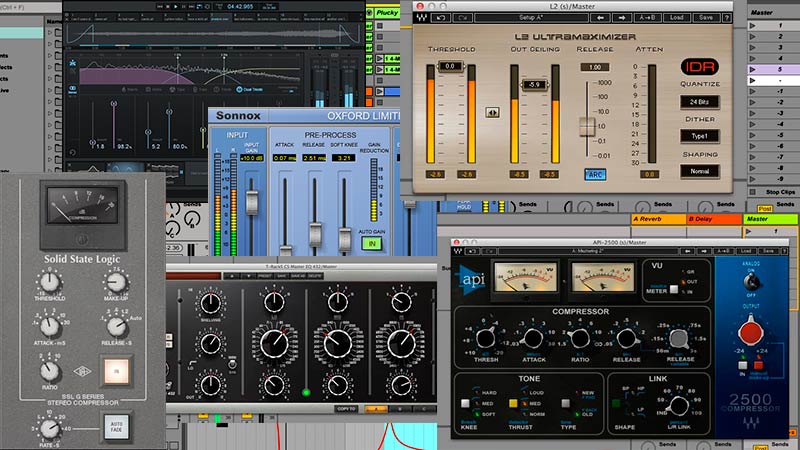The image size is (800, 450).
Task: Click the play button in Ozone transport
Action: [176, 7]
